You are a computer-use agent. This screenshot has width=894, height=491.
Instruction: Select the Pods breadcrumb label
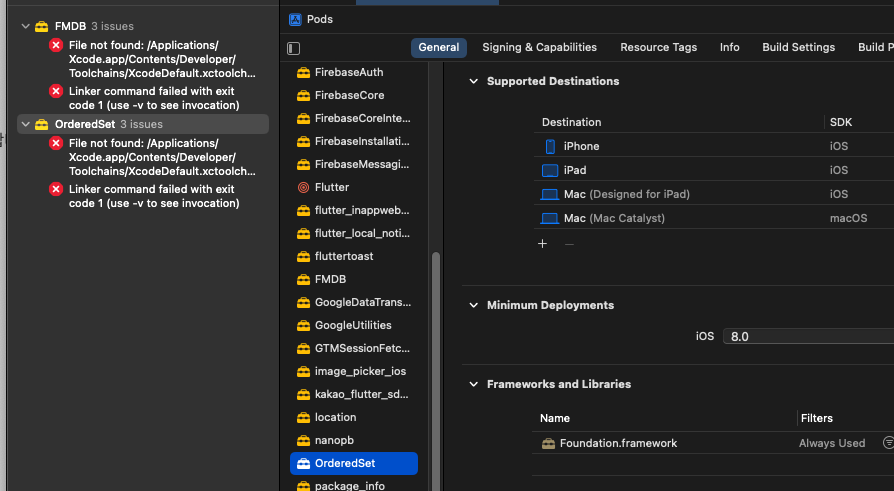pos(320,19)
